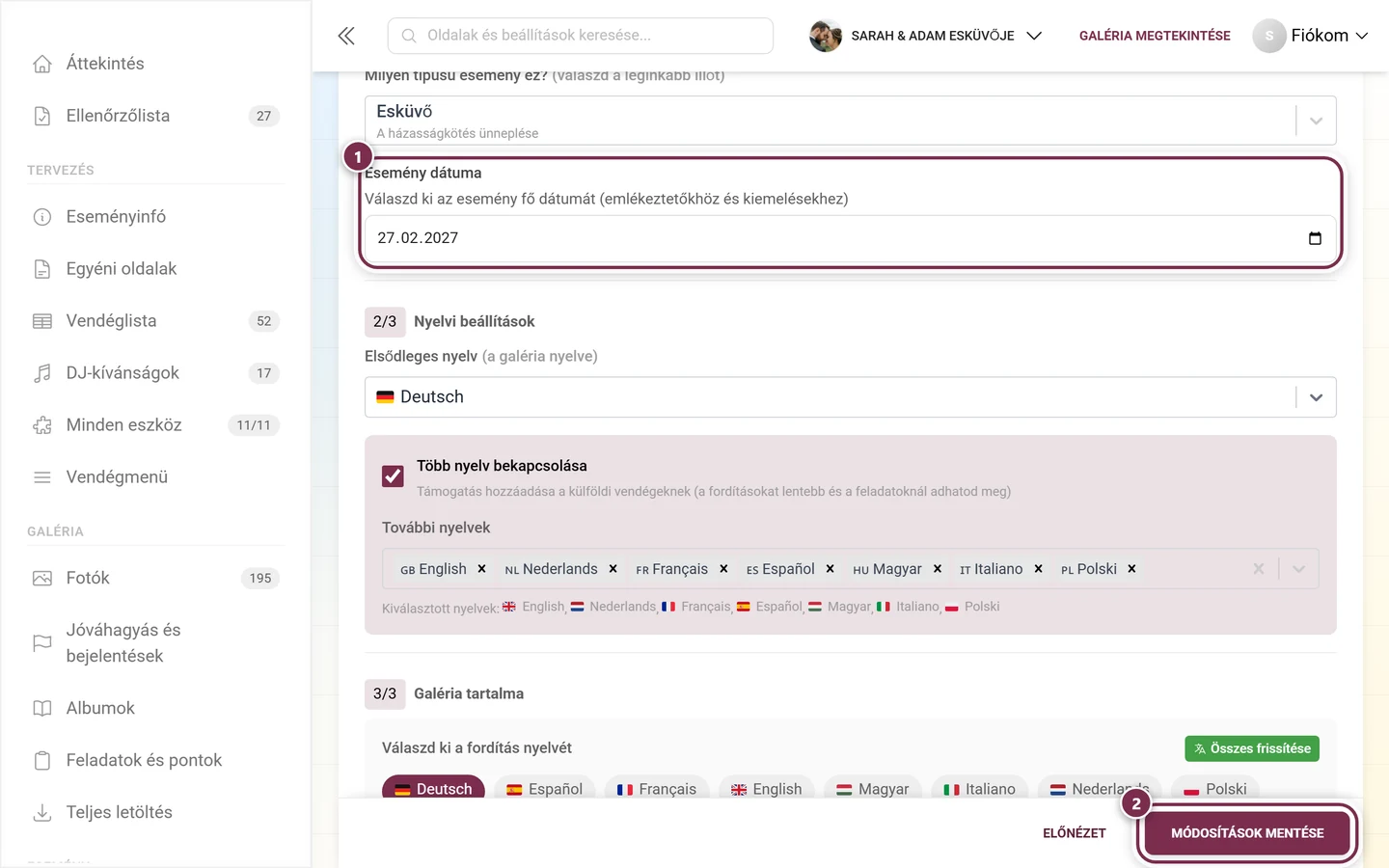
Task: Click the Eseményinfó info circle icon
Action: click(42, 217)
